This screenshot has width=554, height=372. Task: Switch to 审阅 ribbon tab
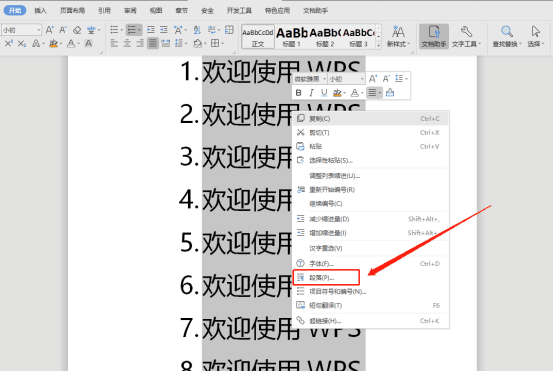(130, 11)
